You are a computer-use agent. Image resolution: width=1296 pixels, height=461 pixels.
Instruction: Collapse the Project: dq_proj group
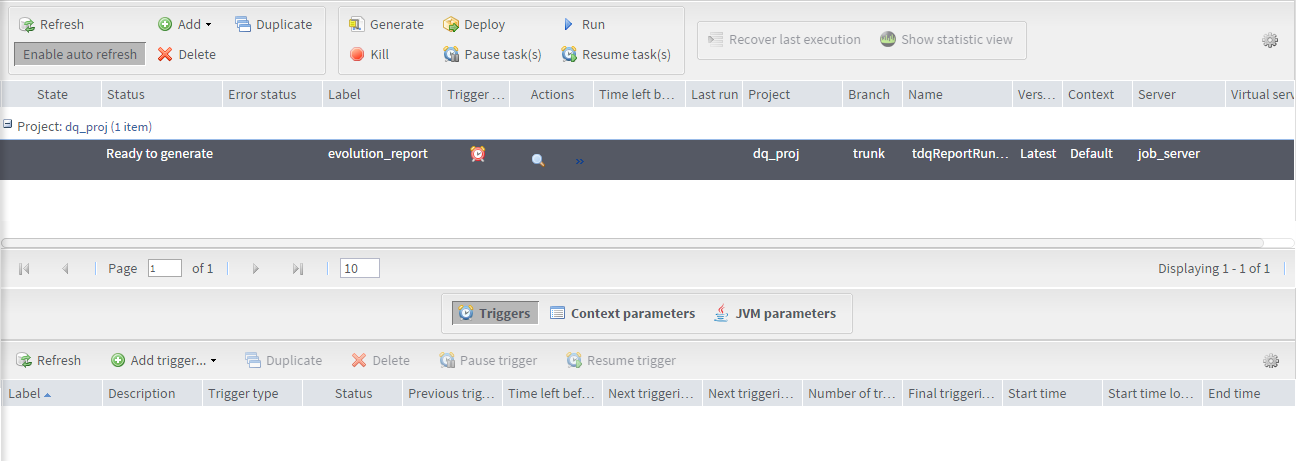[x=8, y=126]
